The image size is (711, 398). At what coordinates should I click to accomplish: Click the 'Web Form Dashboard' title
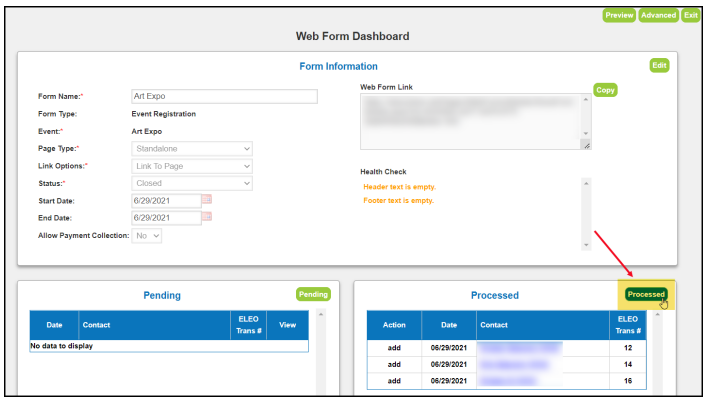click(352, 36)
